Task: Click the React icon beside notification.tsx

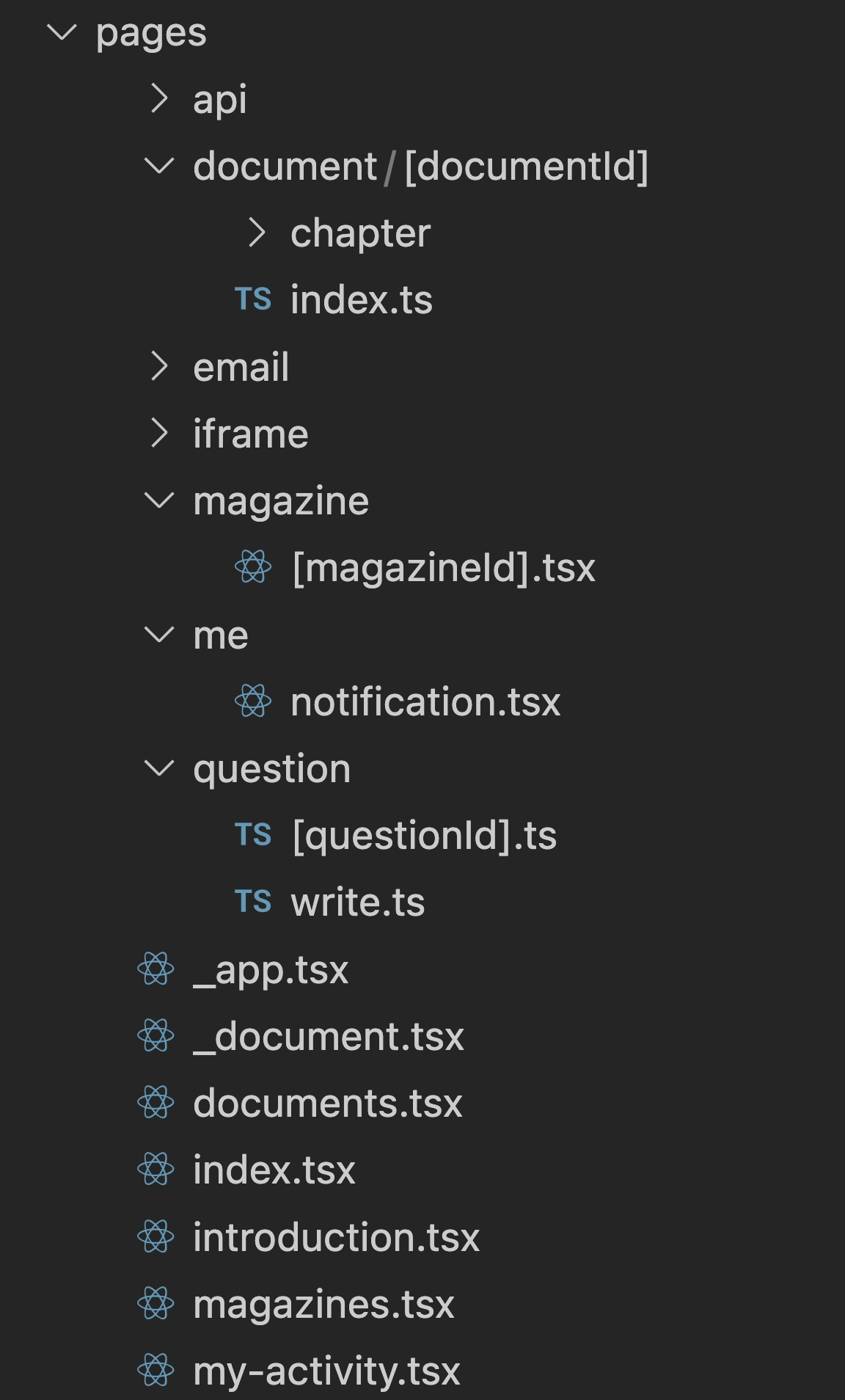Action: (253, 701)
